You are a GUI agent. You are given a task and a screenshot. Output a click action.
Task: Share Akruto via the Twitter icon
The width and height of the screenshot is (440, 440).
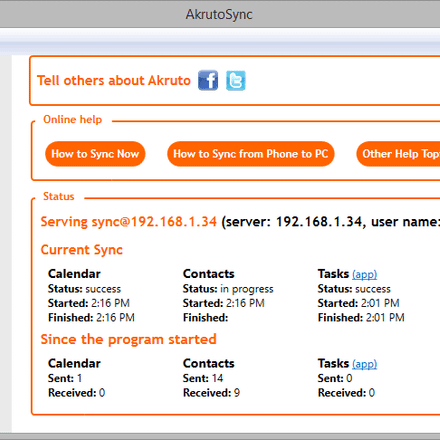point(236,80)
